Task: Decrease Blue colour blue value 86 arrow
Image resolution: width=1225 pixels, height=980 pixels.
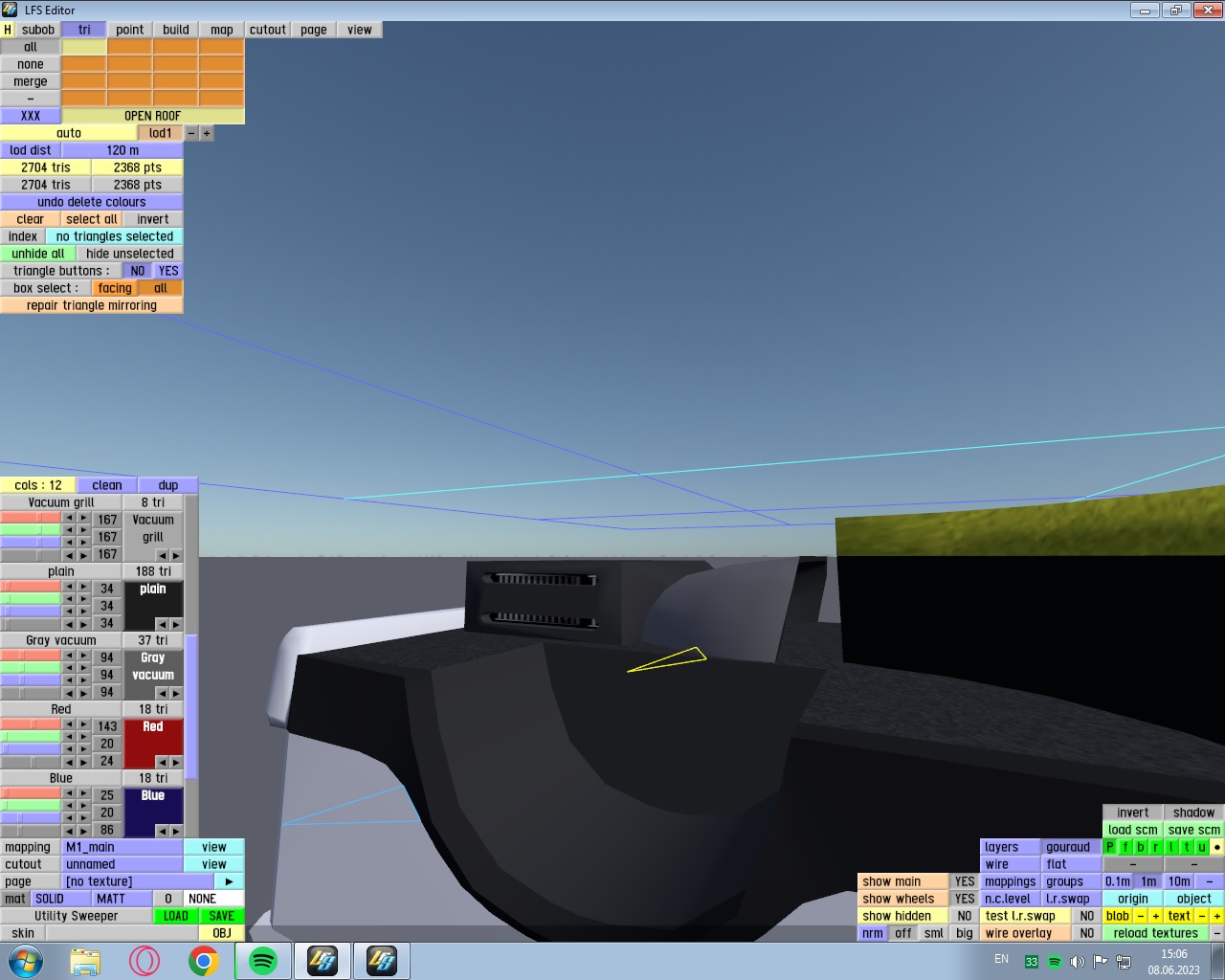Action: pos(69,831)
